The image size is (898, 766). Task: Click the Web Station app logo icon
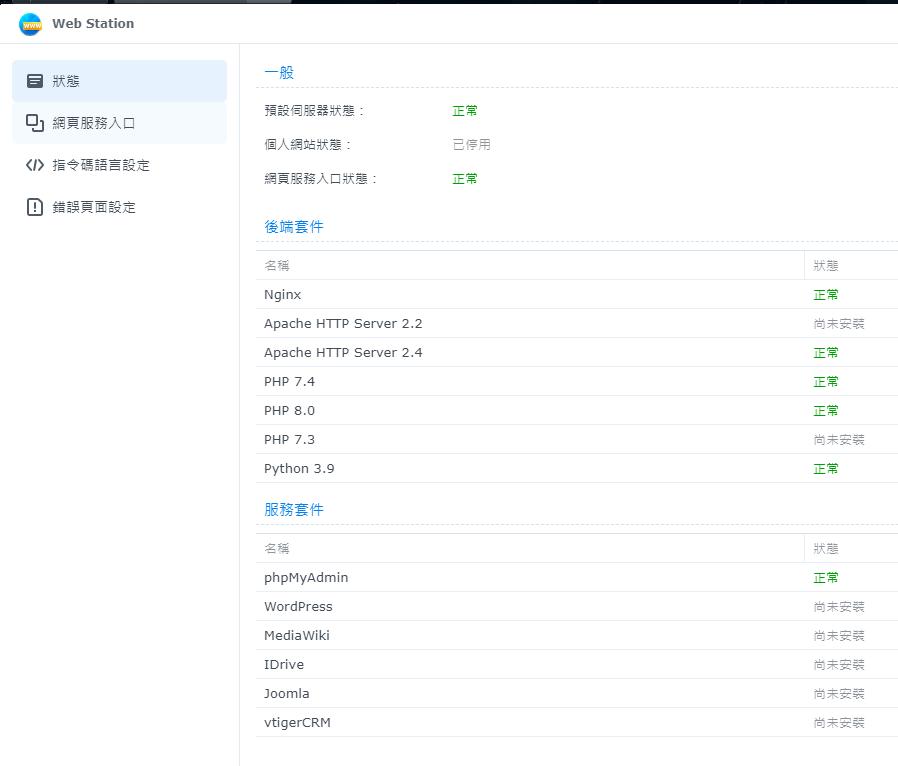coord(30,24)
